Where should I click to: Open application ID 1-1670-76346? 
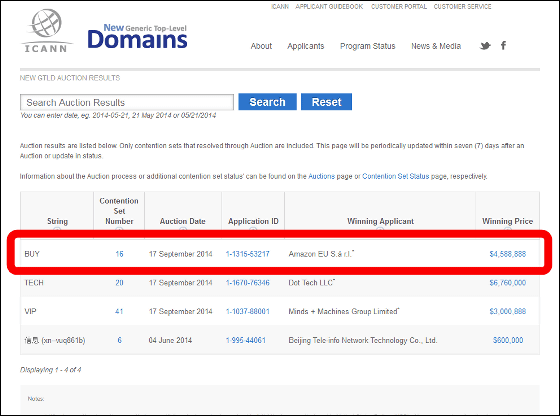248,283
